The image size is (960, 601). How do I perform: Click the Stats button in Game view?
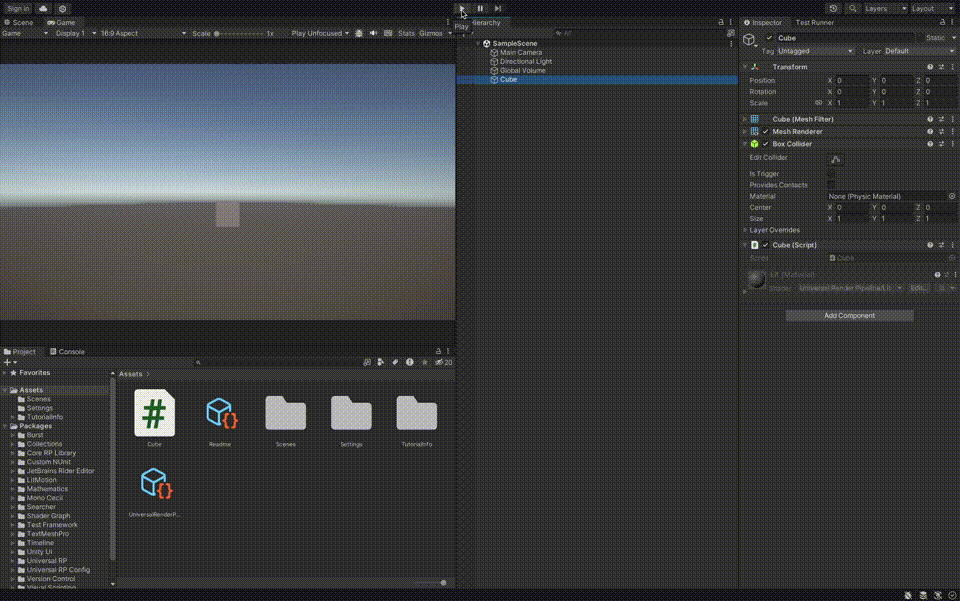[x=406, y=32]
